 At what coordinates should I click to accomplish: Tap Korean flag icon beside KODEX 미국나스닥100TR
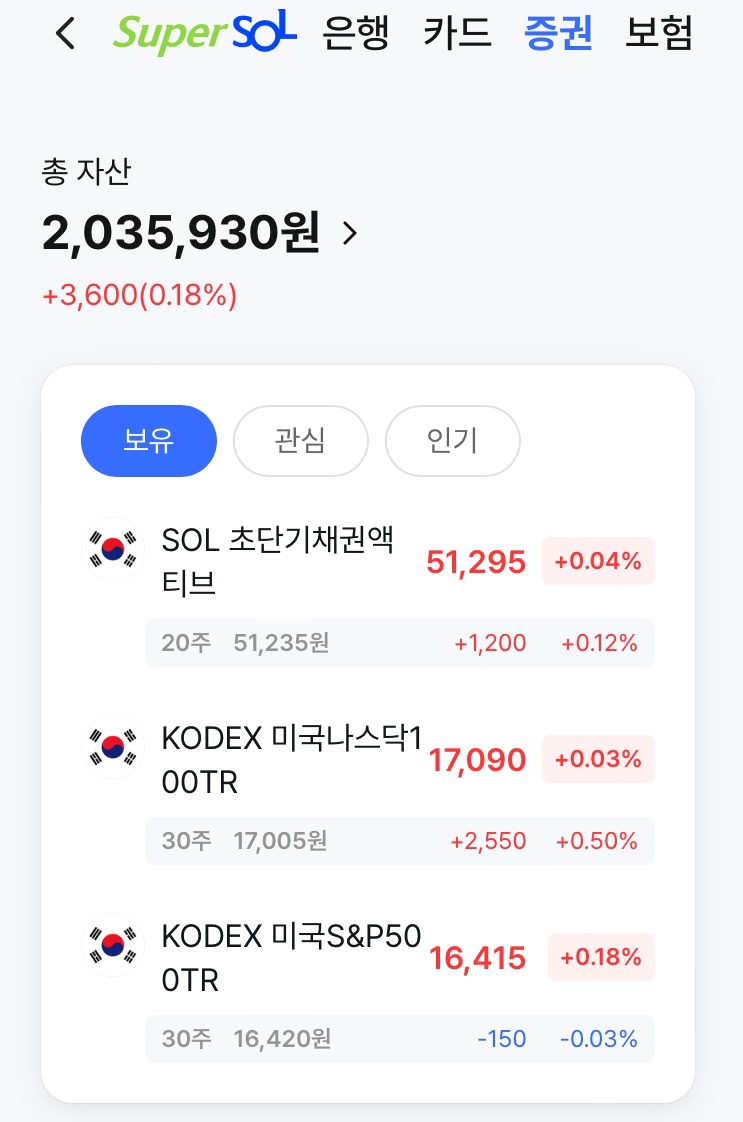pos(113,747)
